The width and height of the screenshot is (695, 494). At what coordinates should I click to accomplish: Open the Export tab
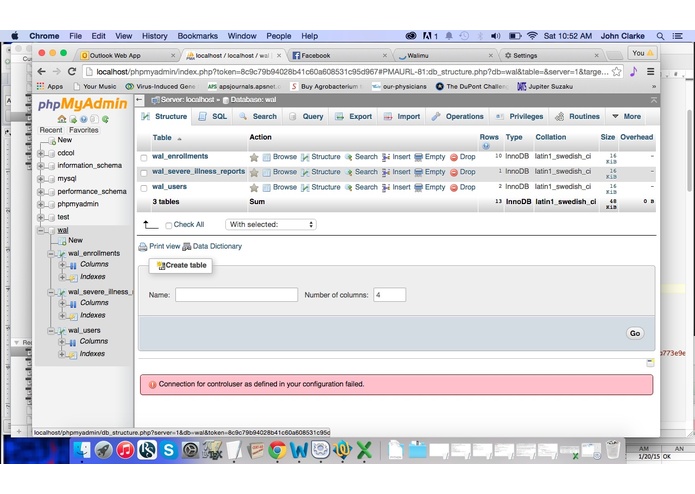354,117
